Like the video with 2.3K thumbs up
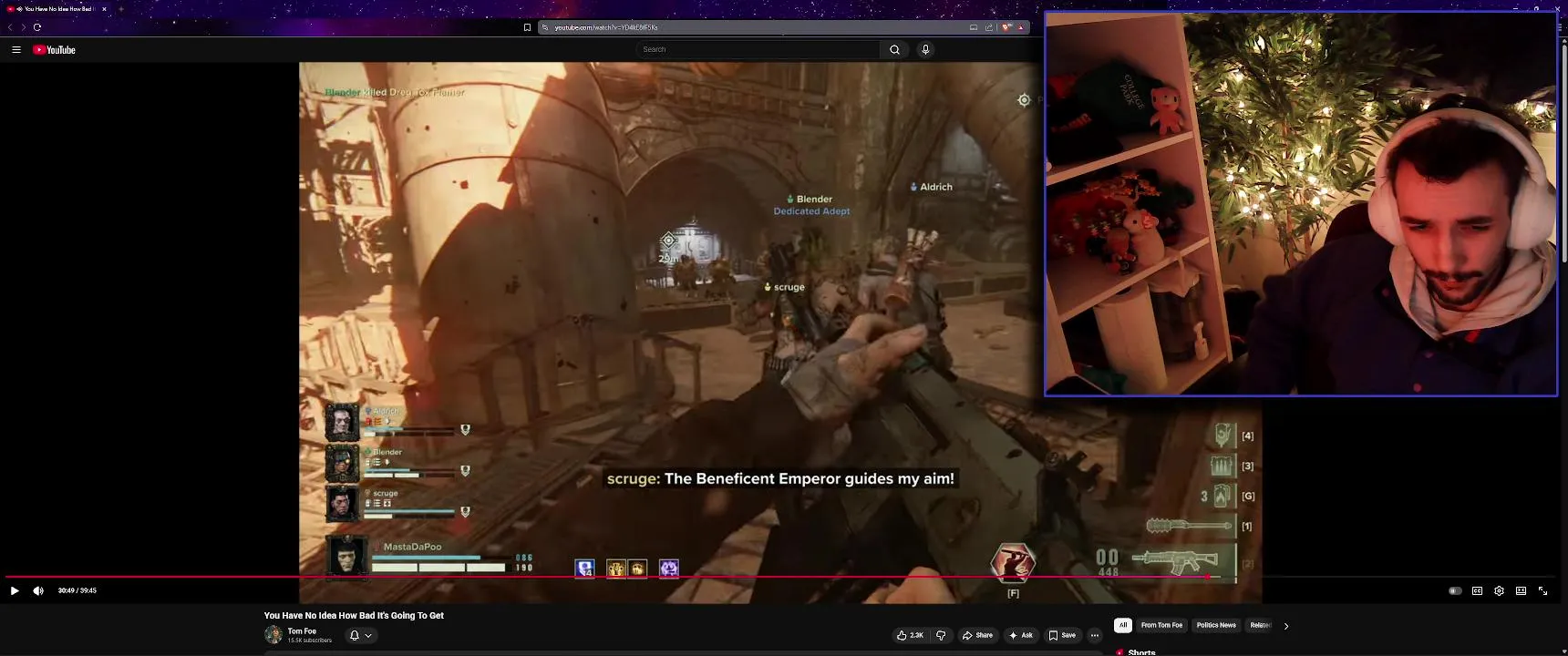 pyautogui.click(x=910, y=635)
